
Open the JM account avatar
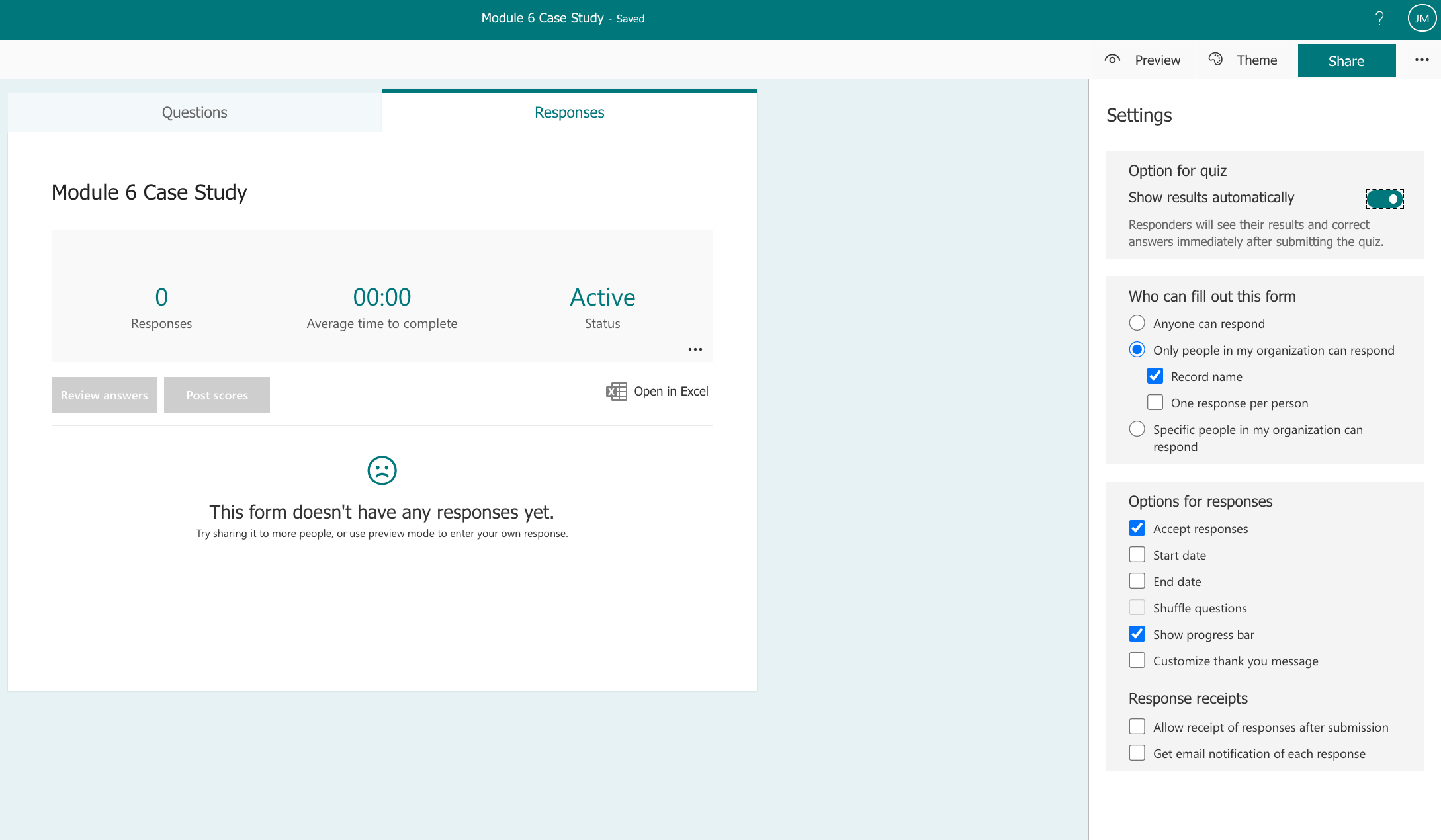[x=1421, y=19]
